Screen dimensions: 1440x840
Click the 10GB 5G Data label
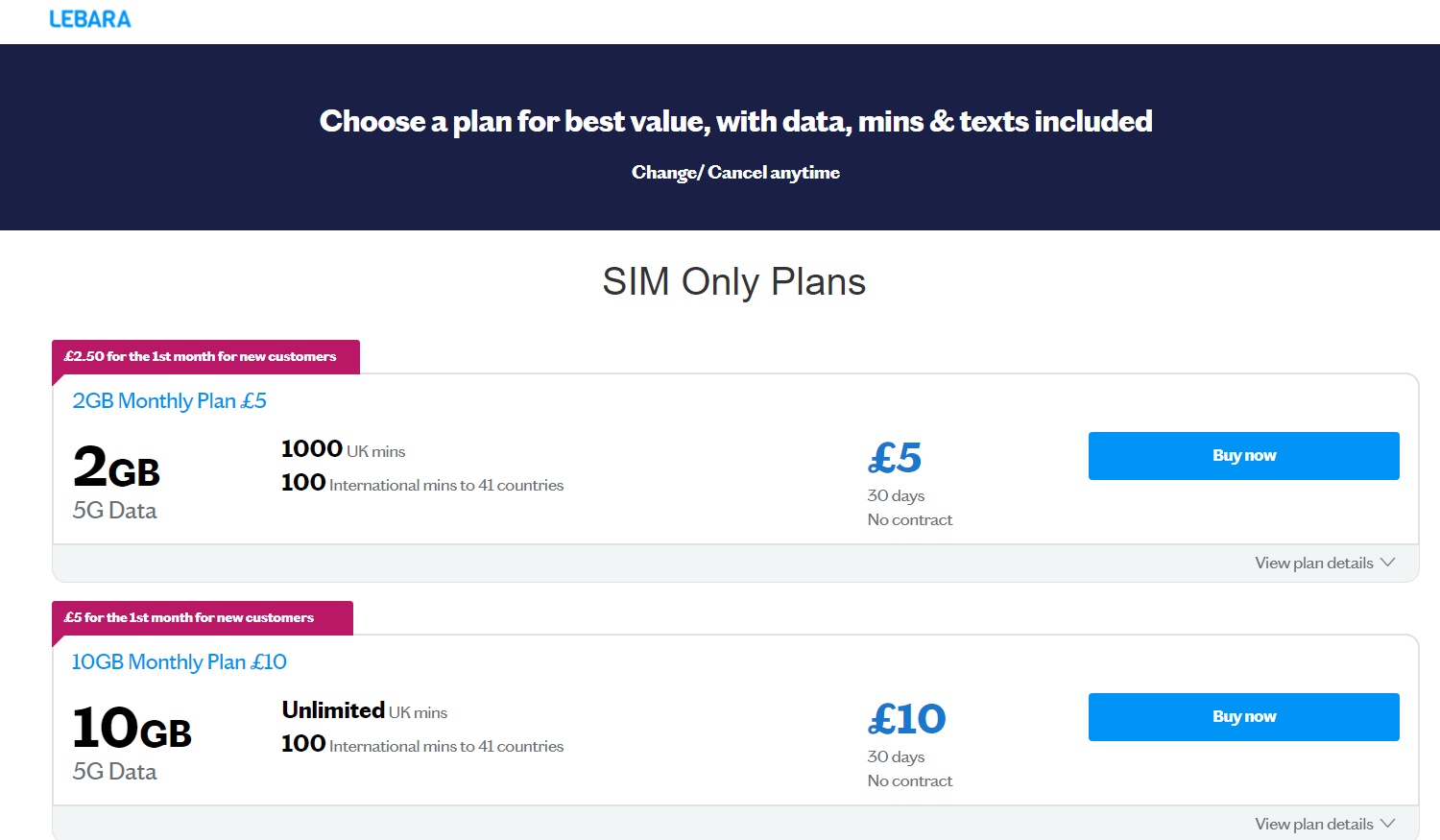pos(115,772)
